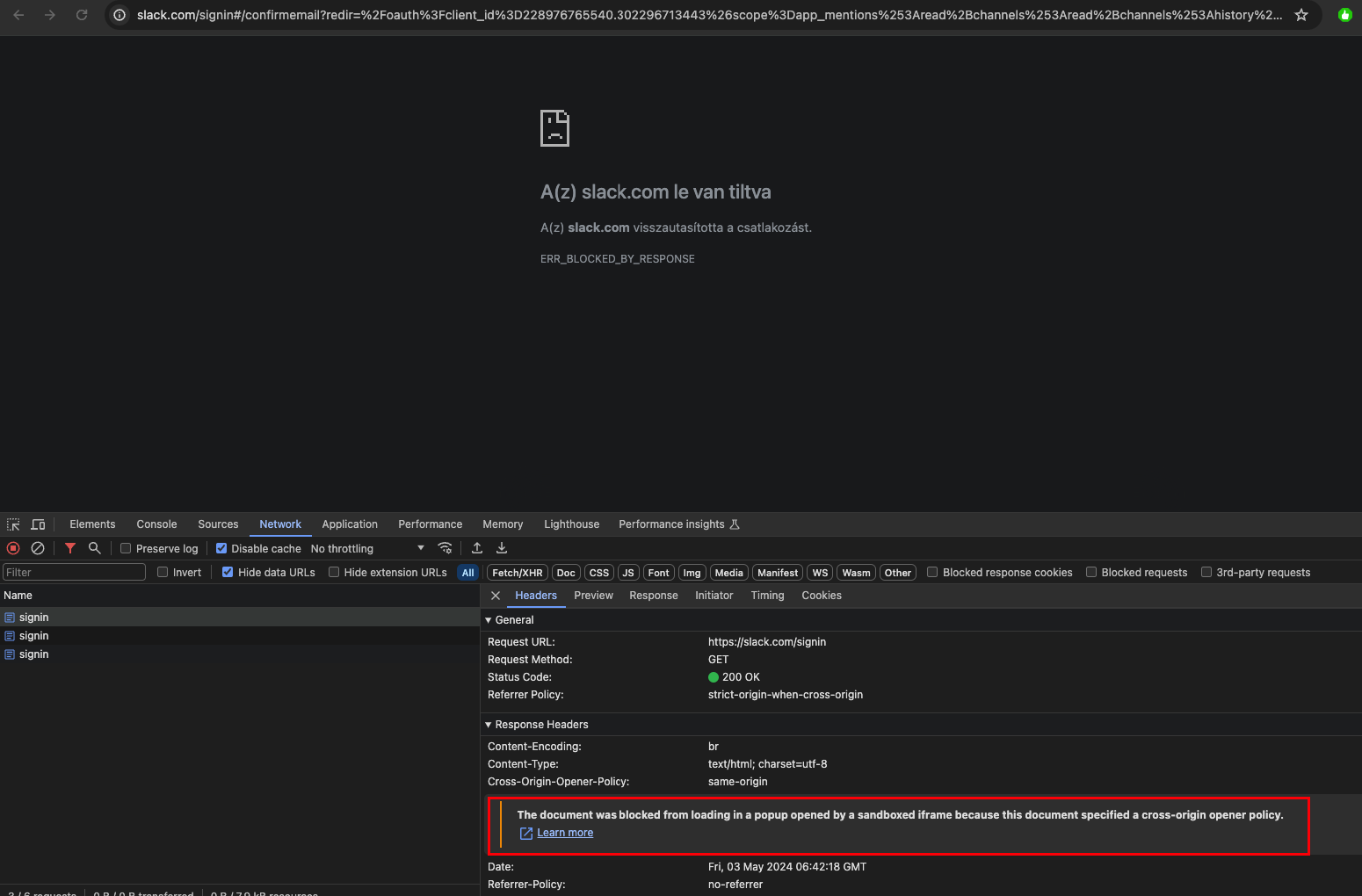Uncheck Hide data URLs
Screen dimensions: 1362x896
pos(228,572)
